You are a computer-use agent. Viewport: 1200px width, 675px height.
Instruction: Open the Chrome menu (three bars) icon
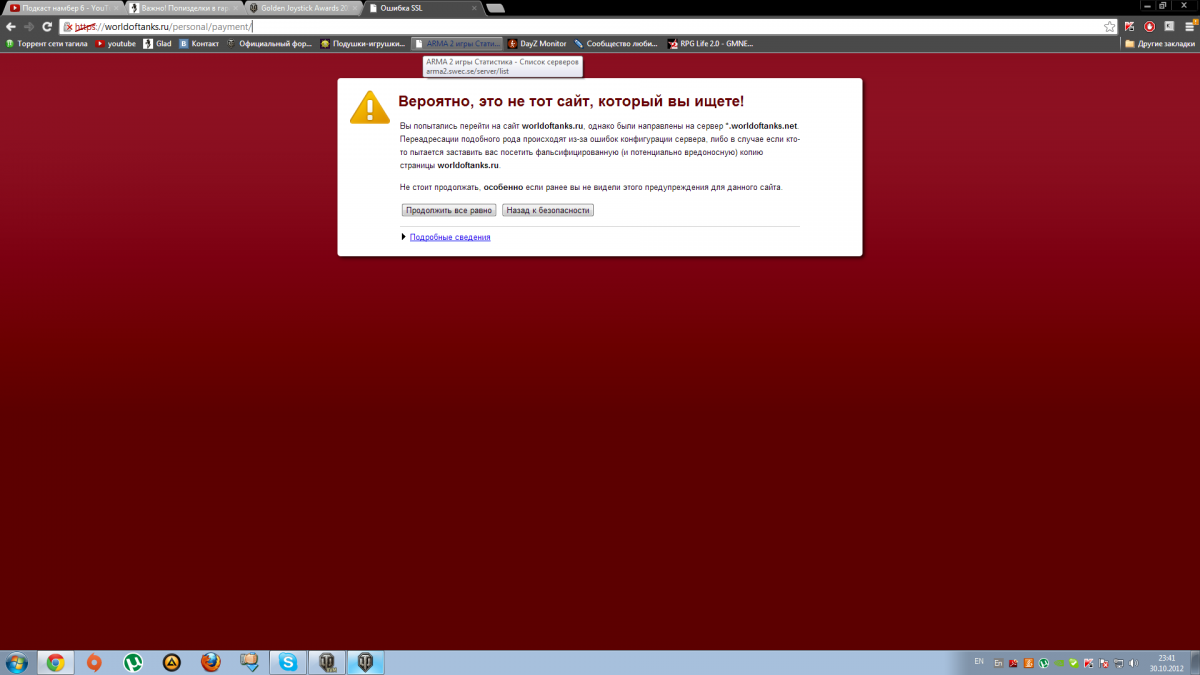(x=1189, y=27)
